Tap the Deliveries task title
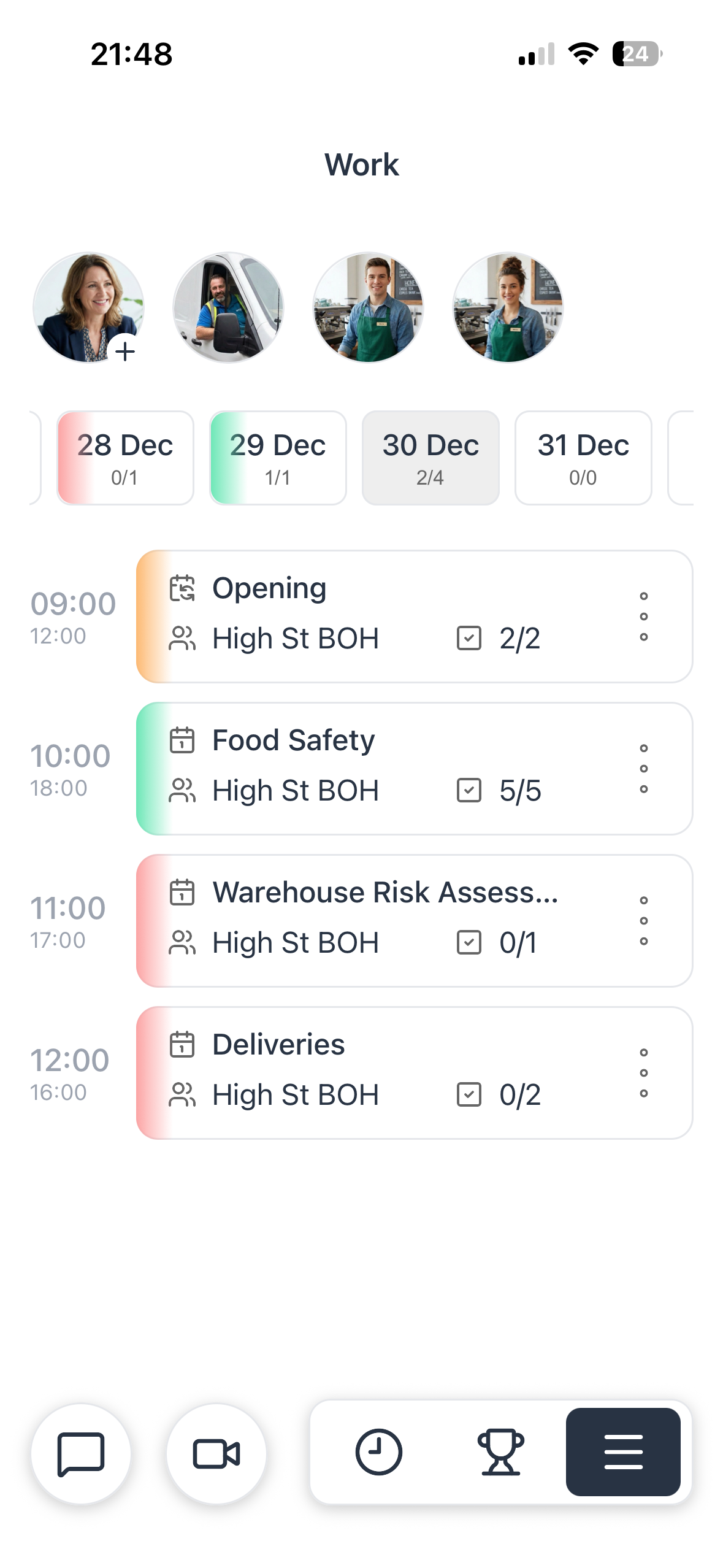The image size is (723, 1568). click(x=278, y=1044)
